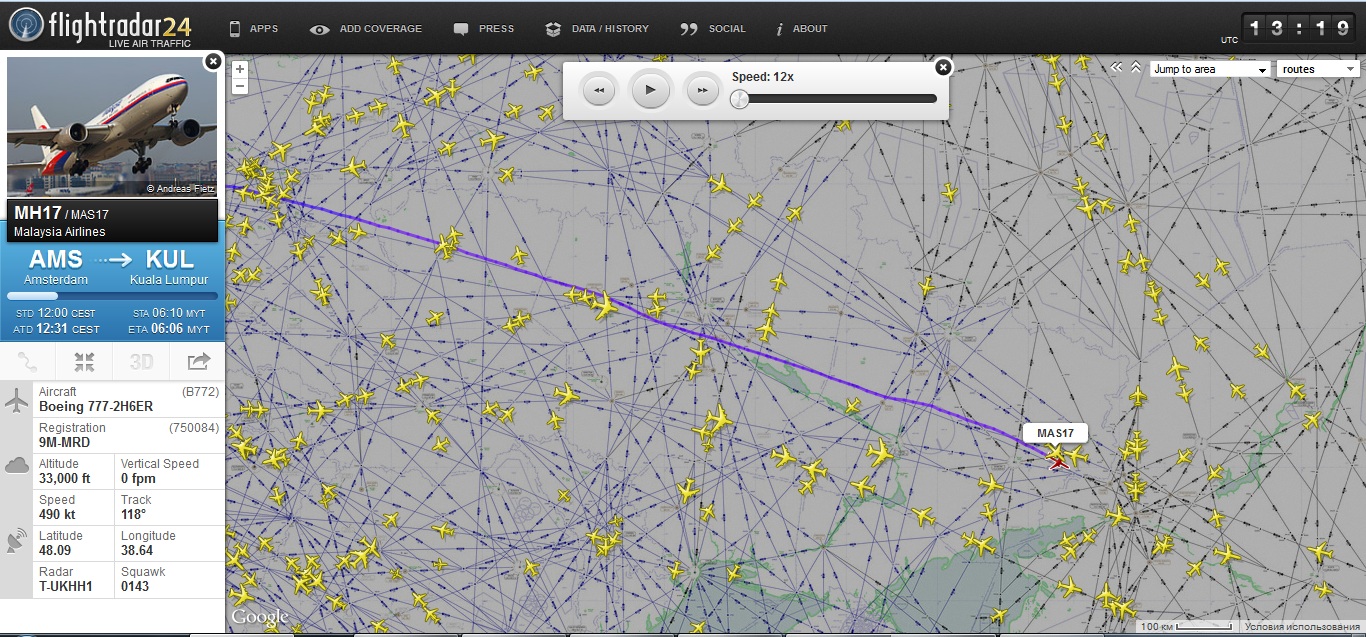
Task: Click the center-on-aircraft arrows icon
Action: [x=84, y=361]
